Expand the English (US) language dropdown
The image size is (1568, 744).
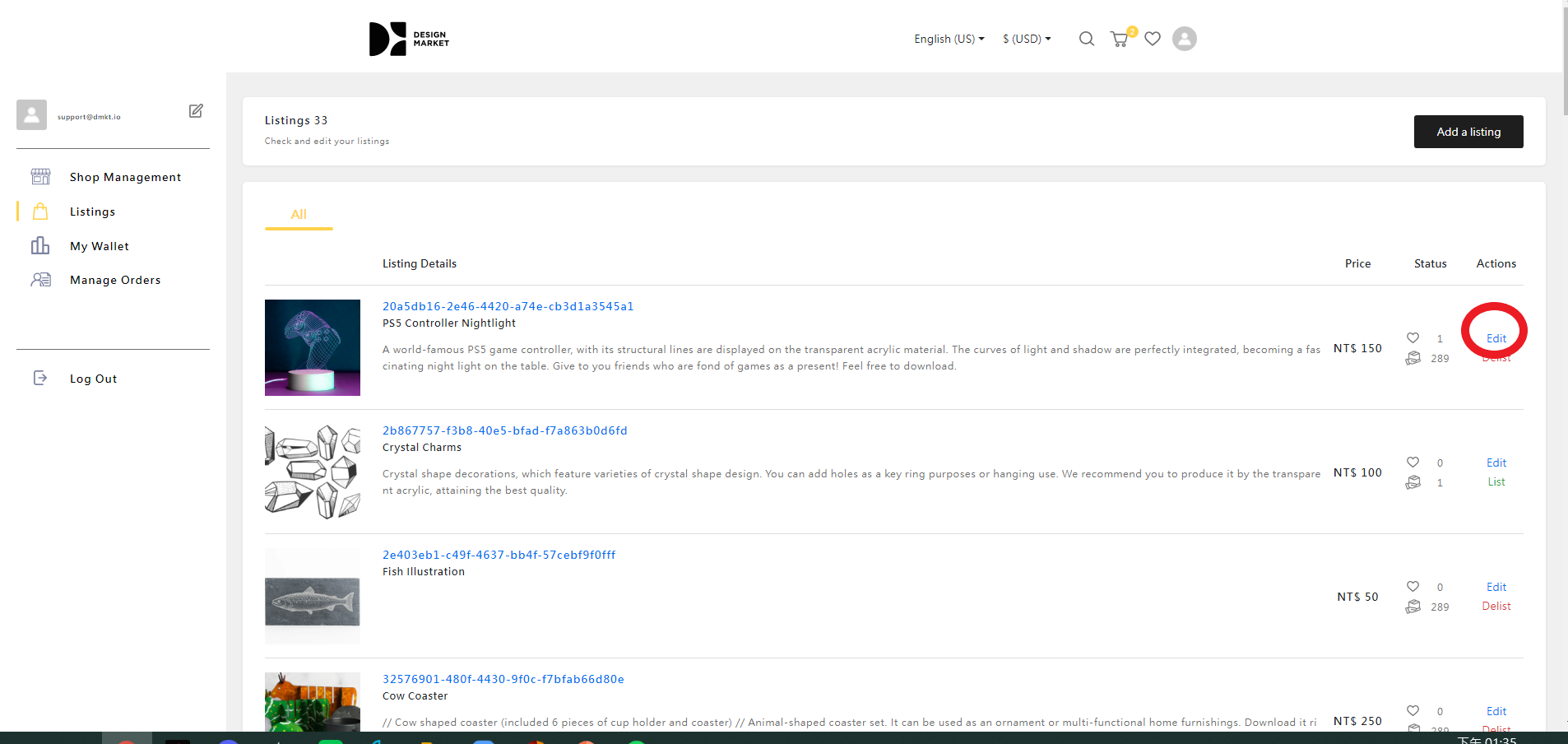coord(949,39)
